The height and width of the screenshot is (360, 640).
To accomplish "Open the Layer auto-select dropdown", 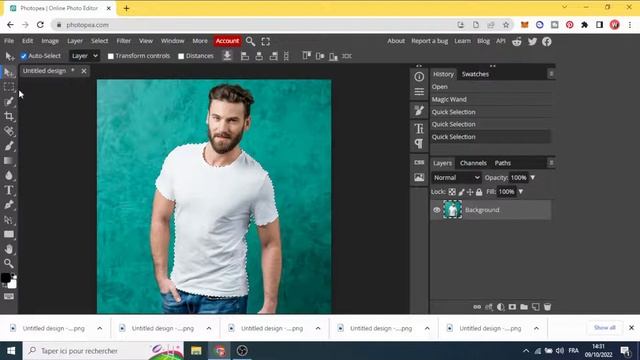I will pos(84,56).
